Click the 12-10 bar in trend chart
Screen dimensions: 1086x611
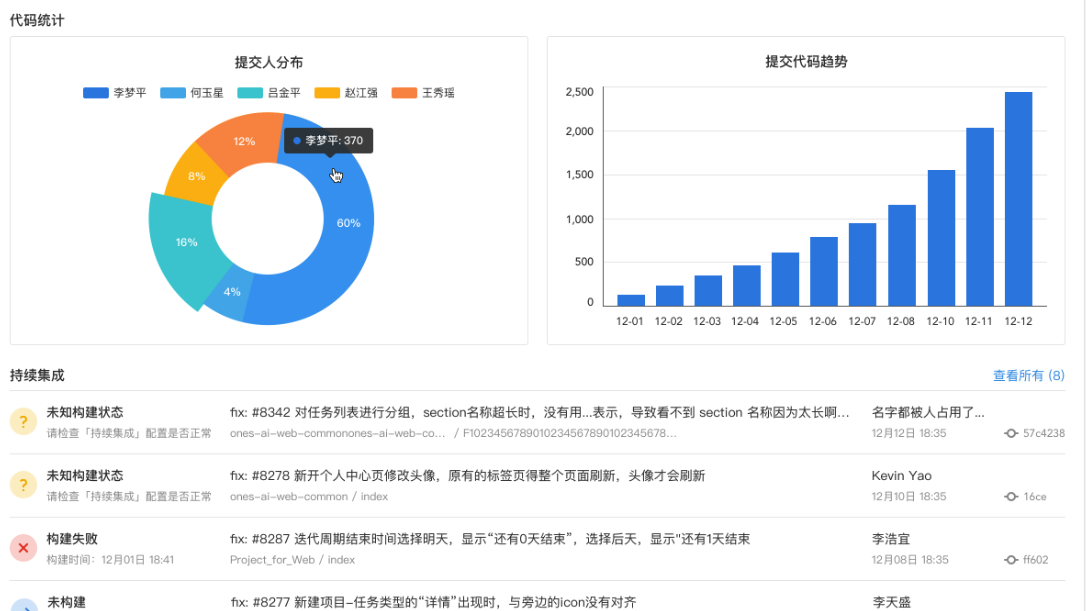[941, 238]
